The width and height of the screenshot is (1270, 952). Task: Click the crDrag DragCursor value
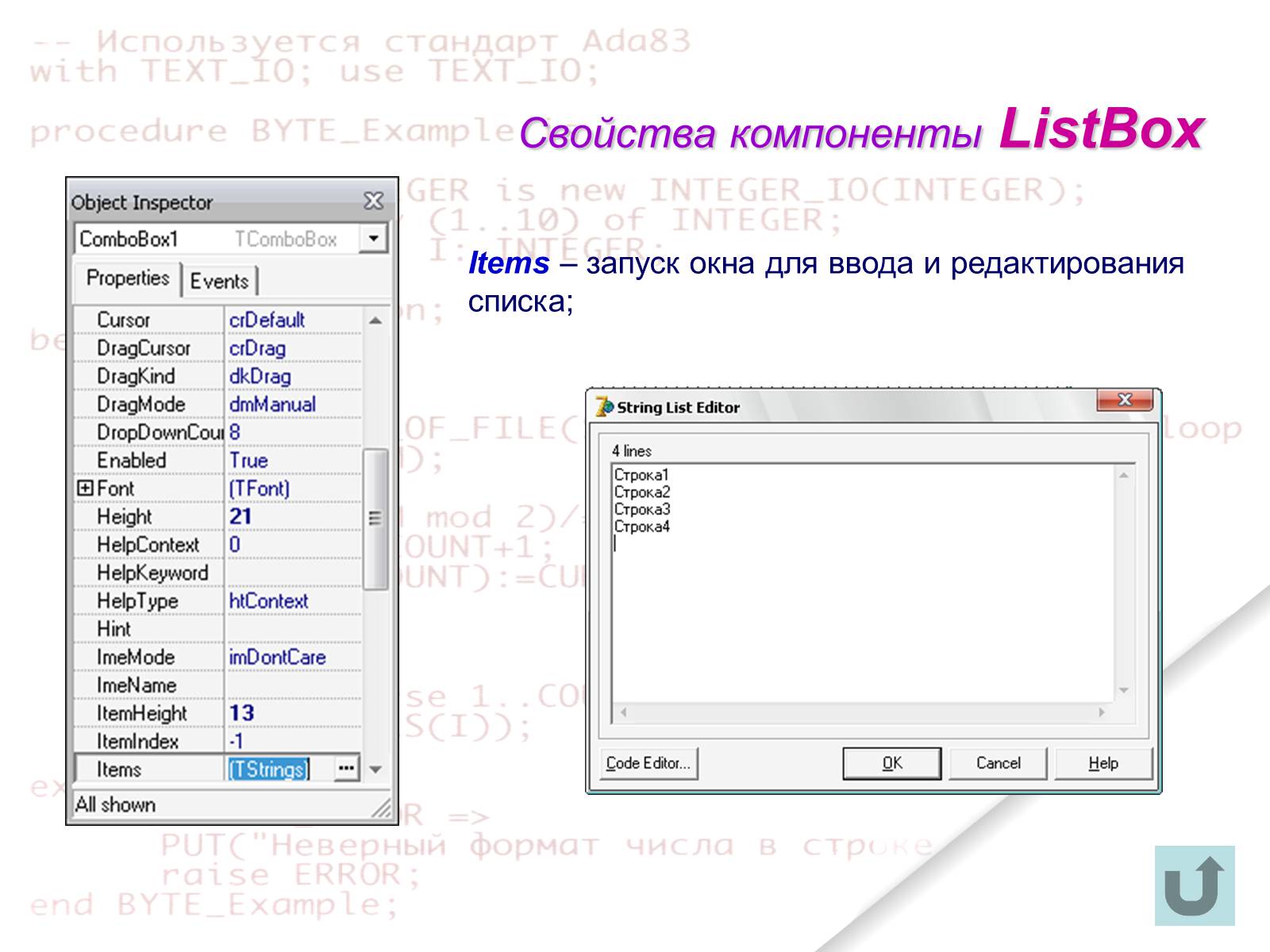tap(257, 348)
